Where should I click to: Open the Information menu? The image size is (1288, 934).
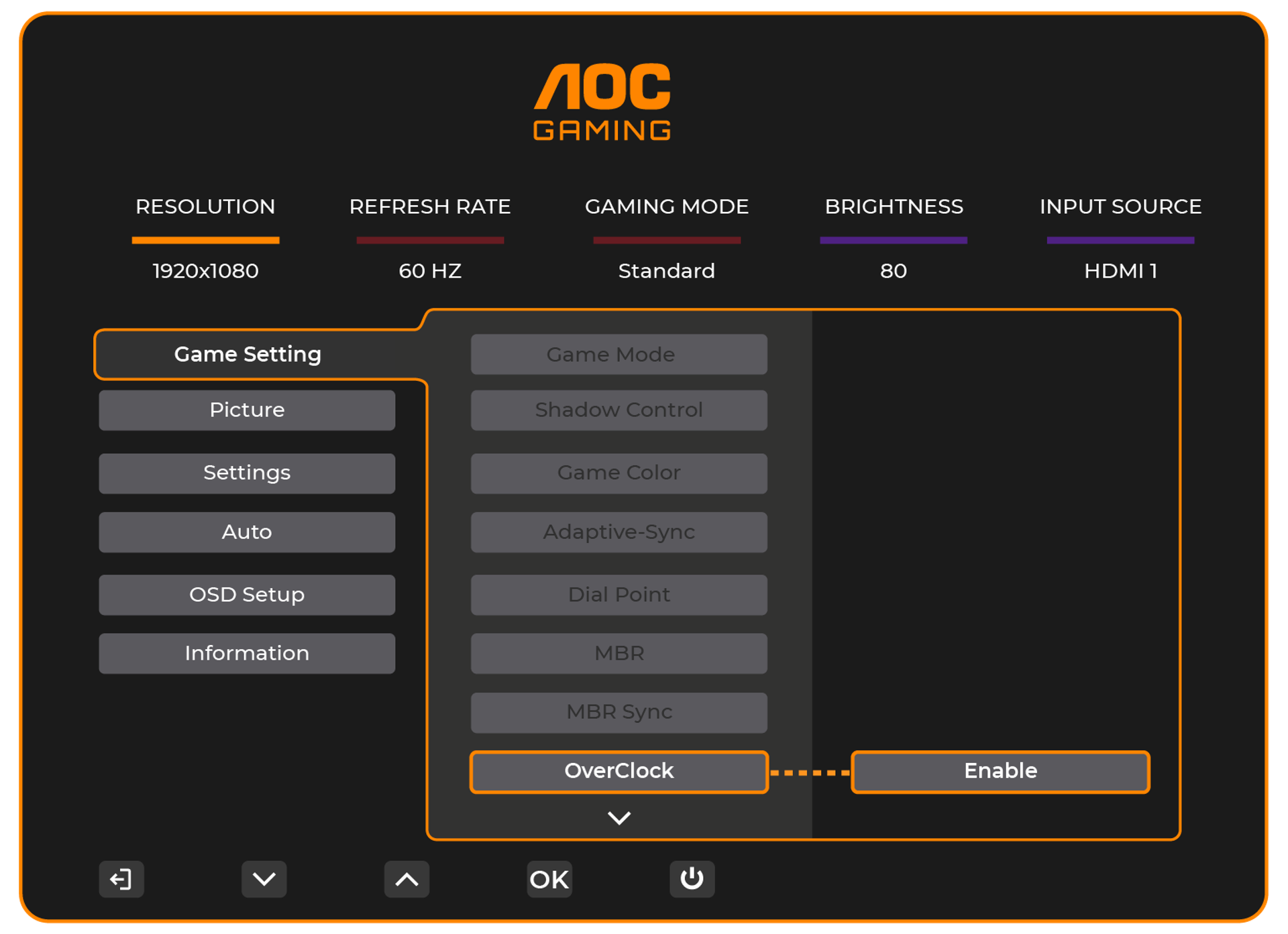pyautogui.click(x=247, y=653)
